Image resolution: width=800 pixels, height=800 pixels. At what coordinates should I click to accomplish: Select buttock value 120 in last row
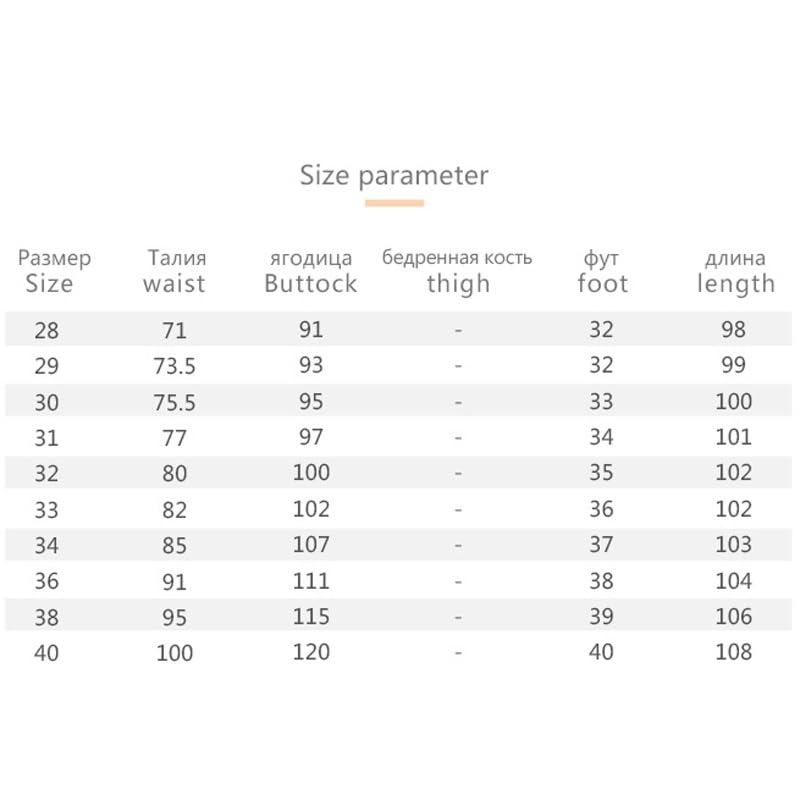click(311, 653)
